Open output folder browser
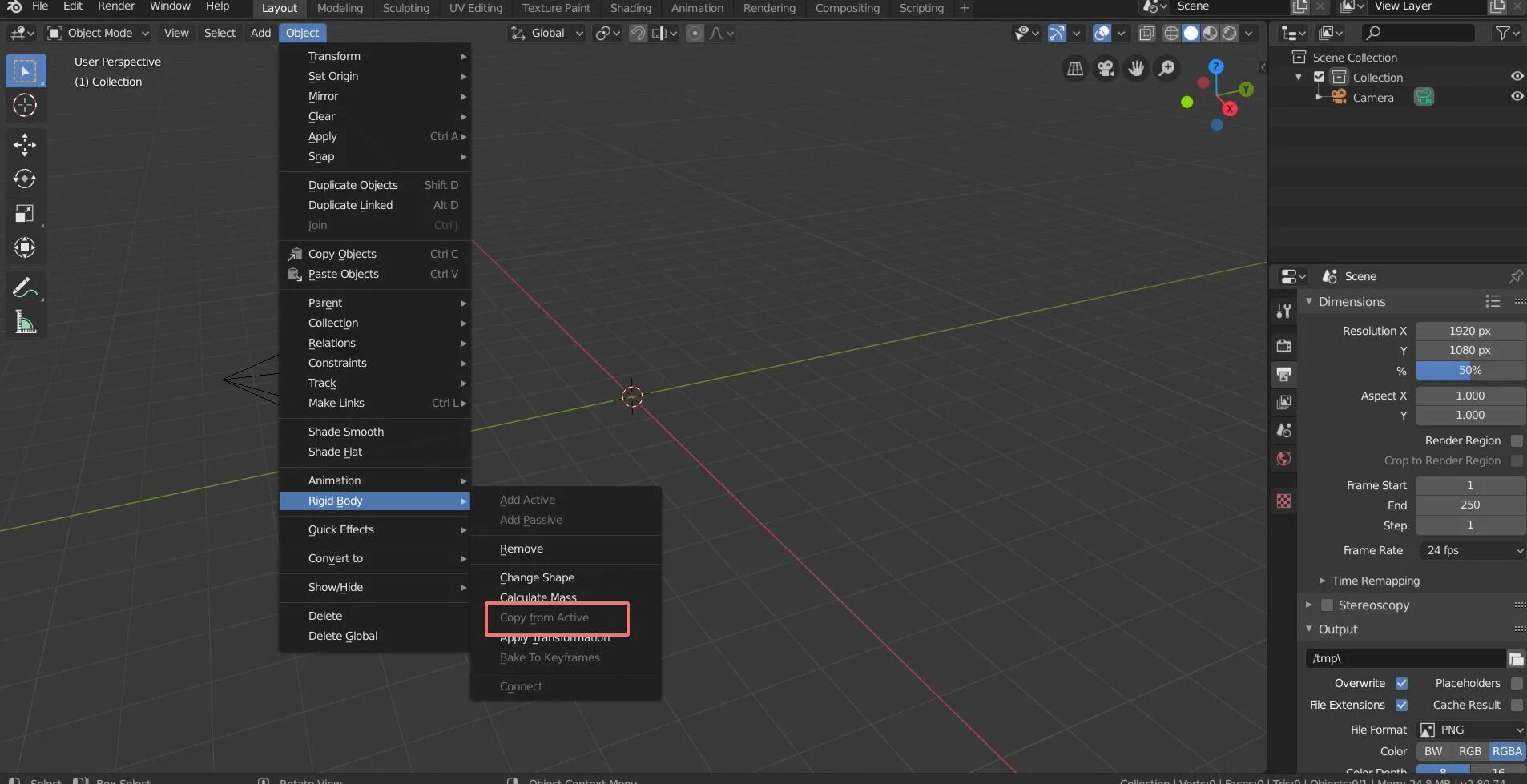 (1516, 659)
